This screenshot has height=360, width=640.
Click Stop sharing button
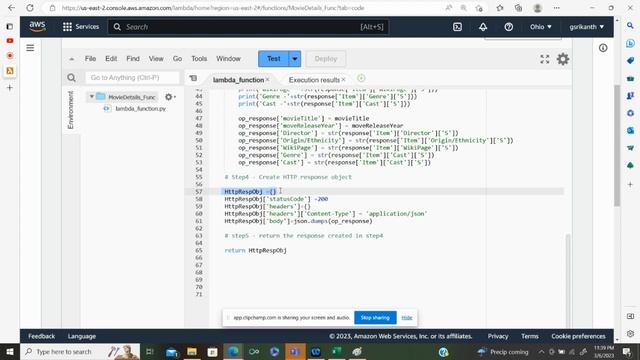[x=375, y=318]
